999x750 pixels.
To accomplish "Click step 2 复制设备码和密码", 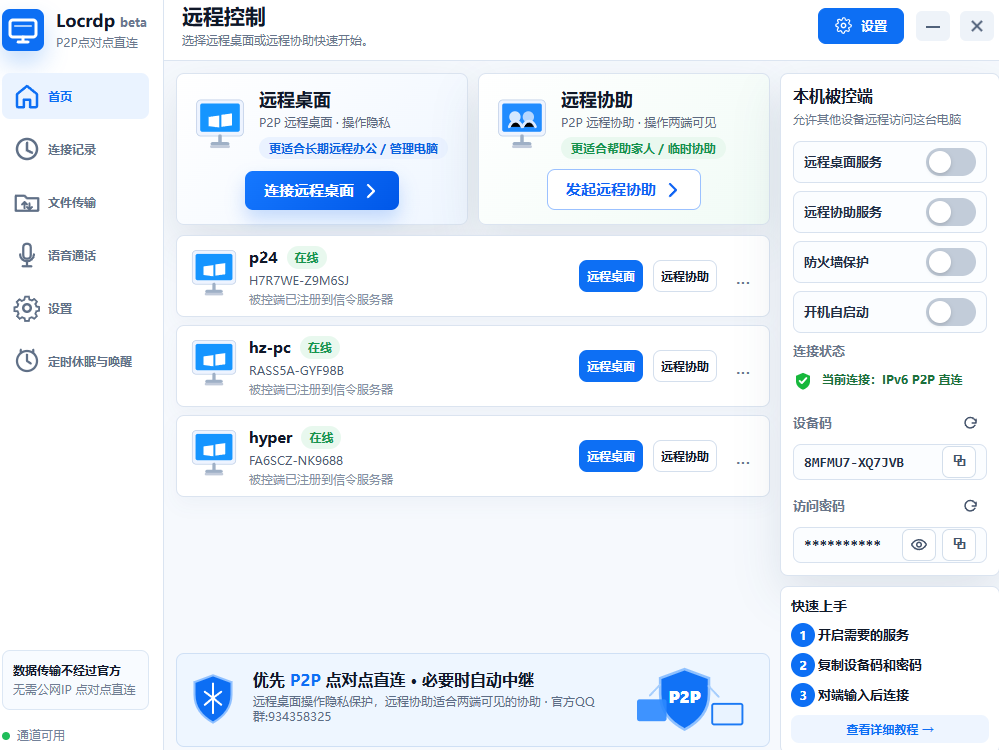I will (856, 665).
